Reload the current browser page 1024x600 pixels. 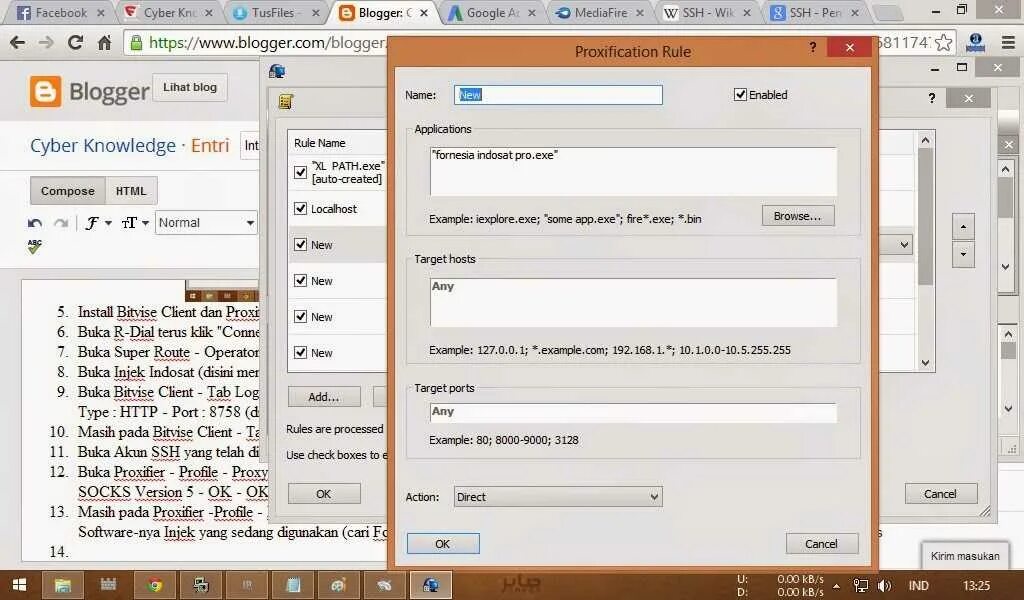point(75,43)
